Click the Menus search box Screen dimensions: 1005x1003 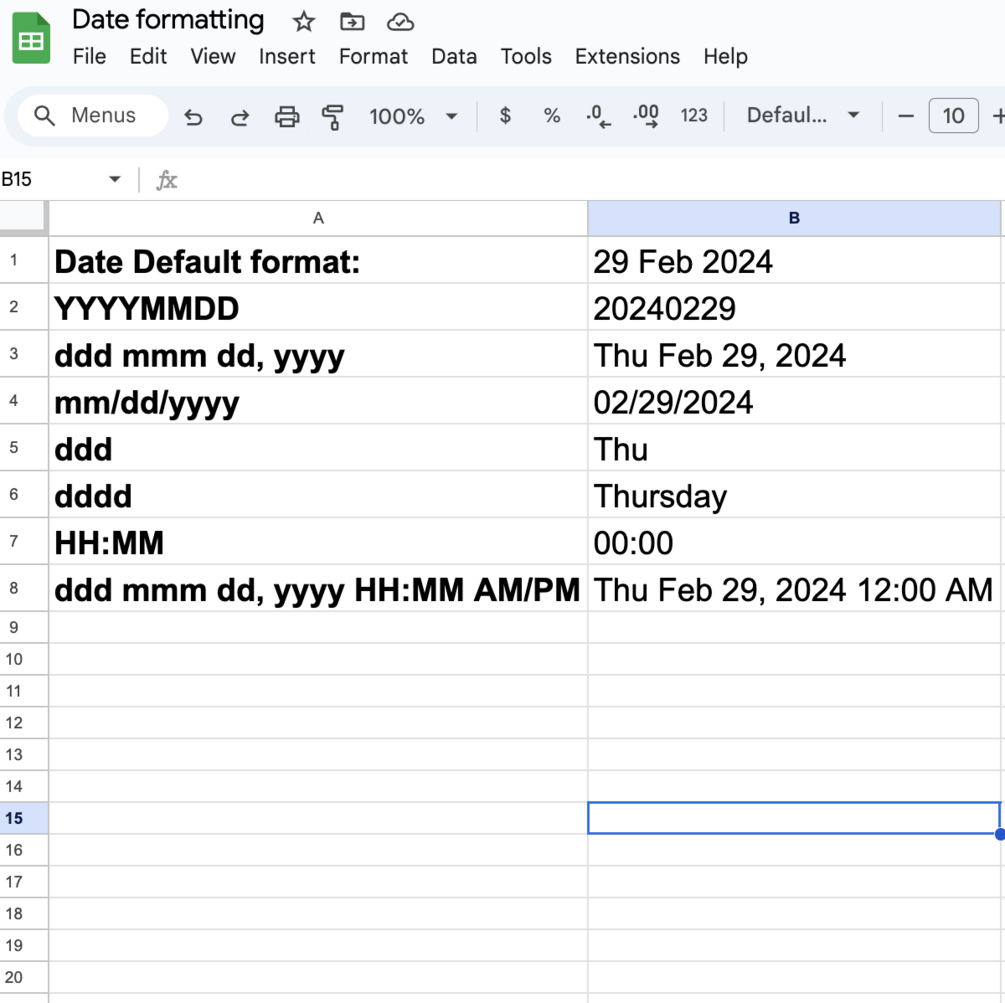pos(92,116)
